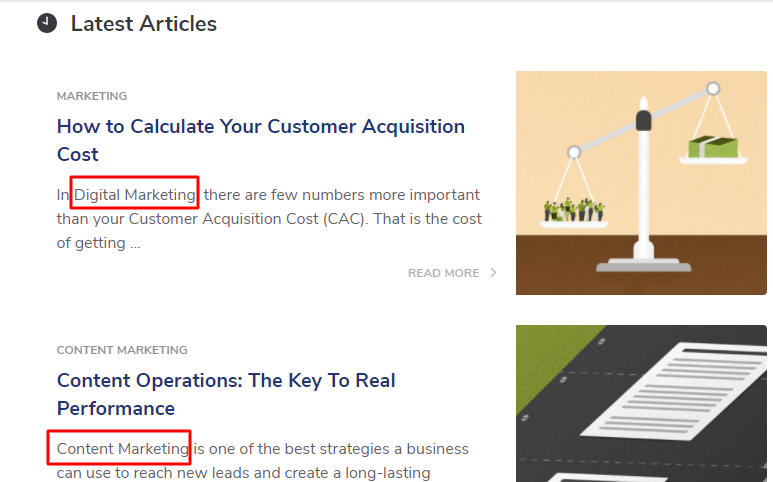
Task: Select the Latest Articles heading
Action: tap(143, 23)
